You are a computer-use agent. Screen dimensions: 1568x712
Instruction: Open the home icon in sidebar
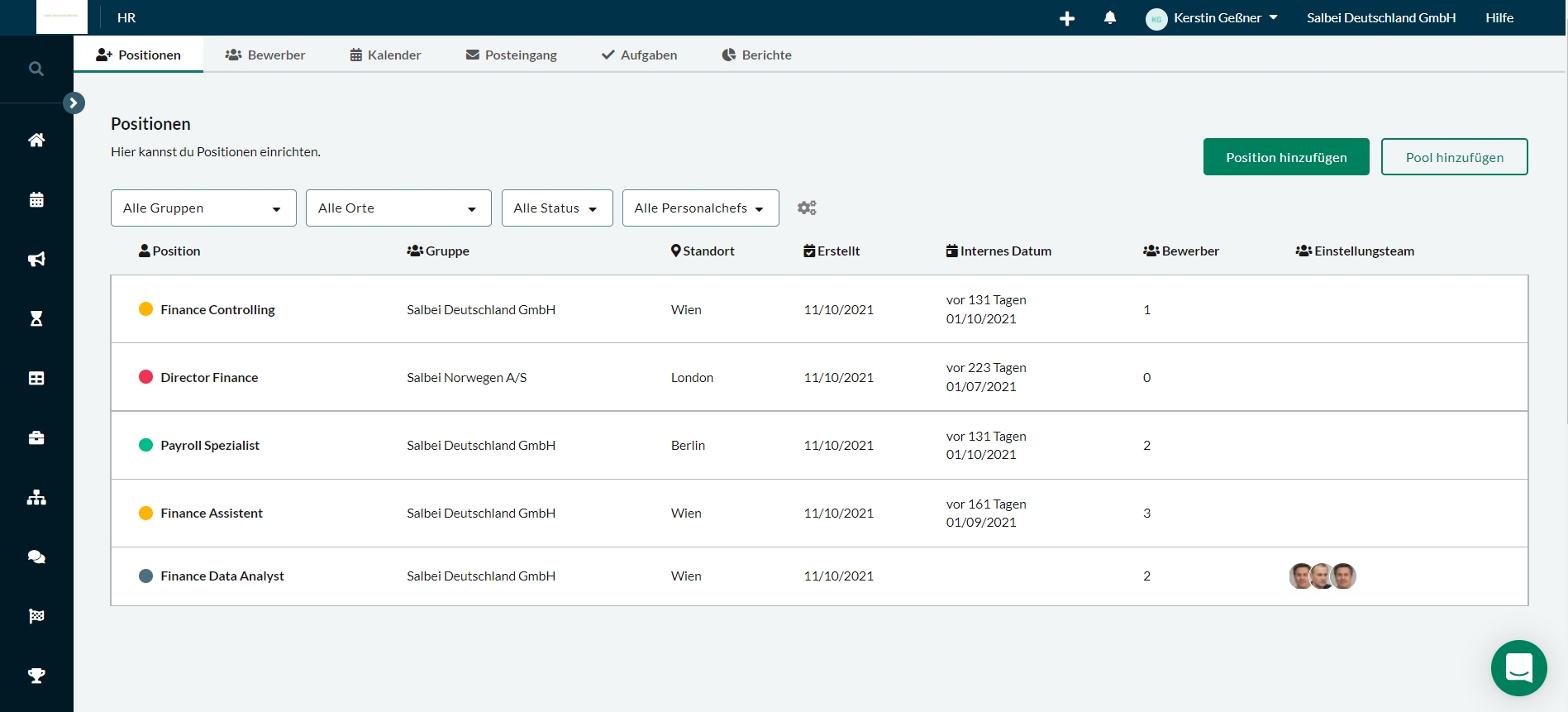(x=36, y=140)
